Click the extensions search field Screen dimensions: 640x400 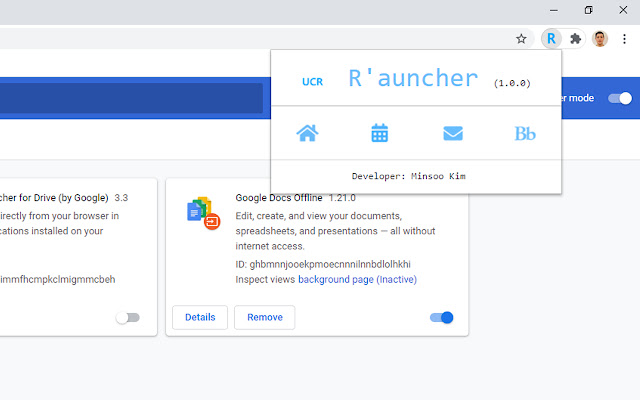pyautogui.click(x=131, y=98)
